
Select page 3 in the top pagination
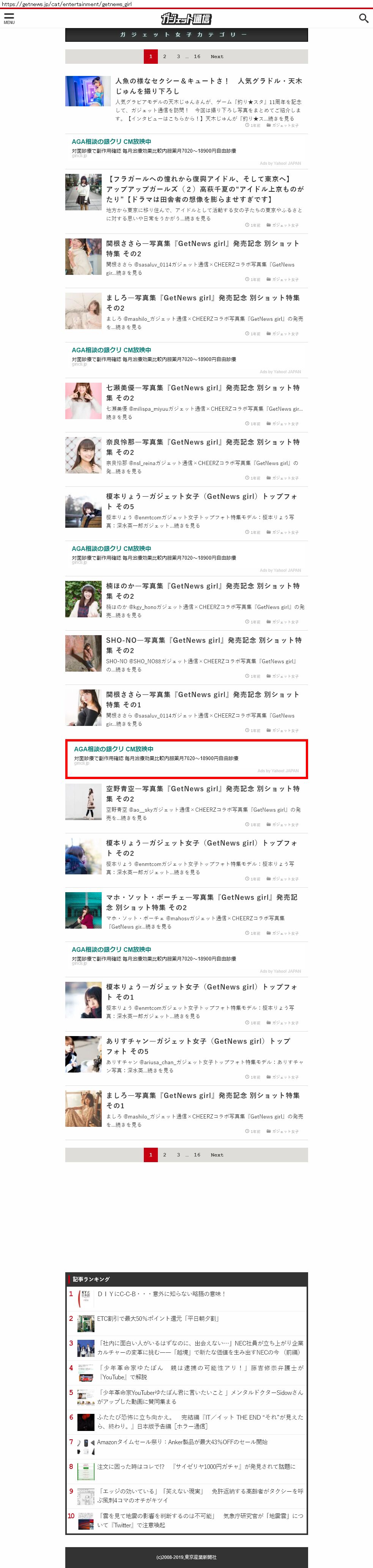click(178, 57)
